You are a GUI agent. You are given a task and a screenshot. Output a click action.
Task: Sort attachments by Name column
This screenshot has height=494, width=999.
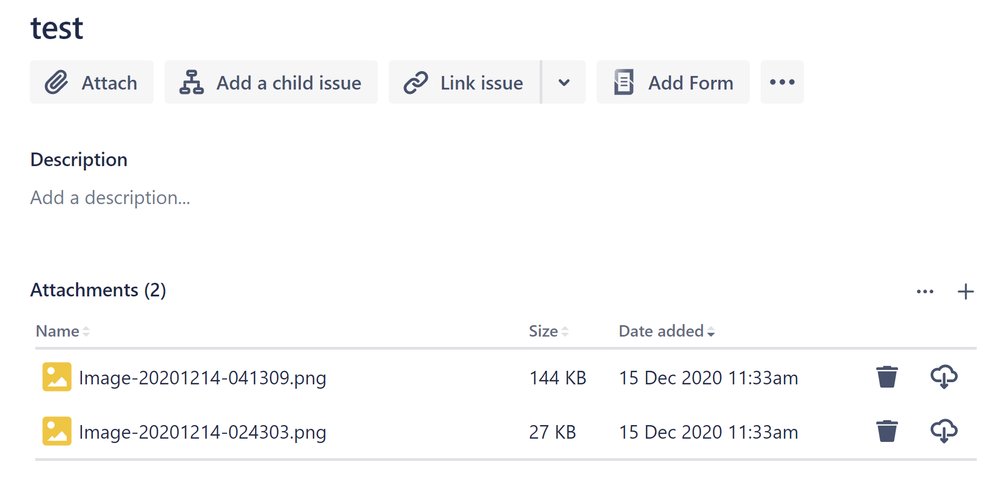point(62,331)
